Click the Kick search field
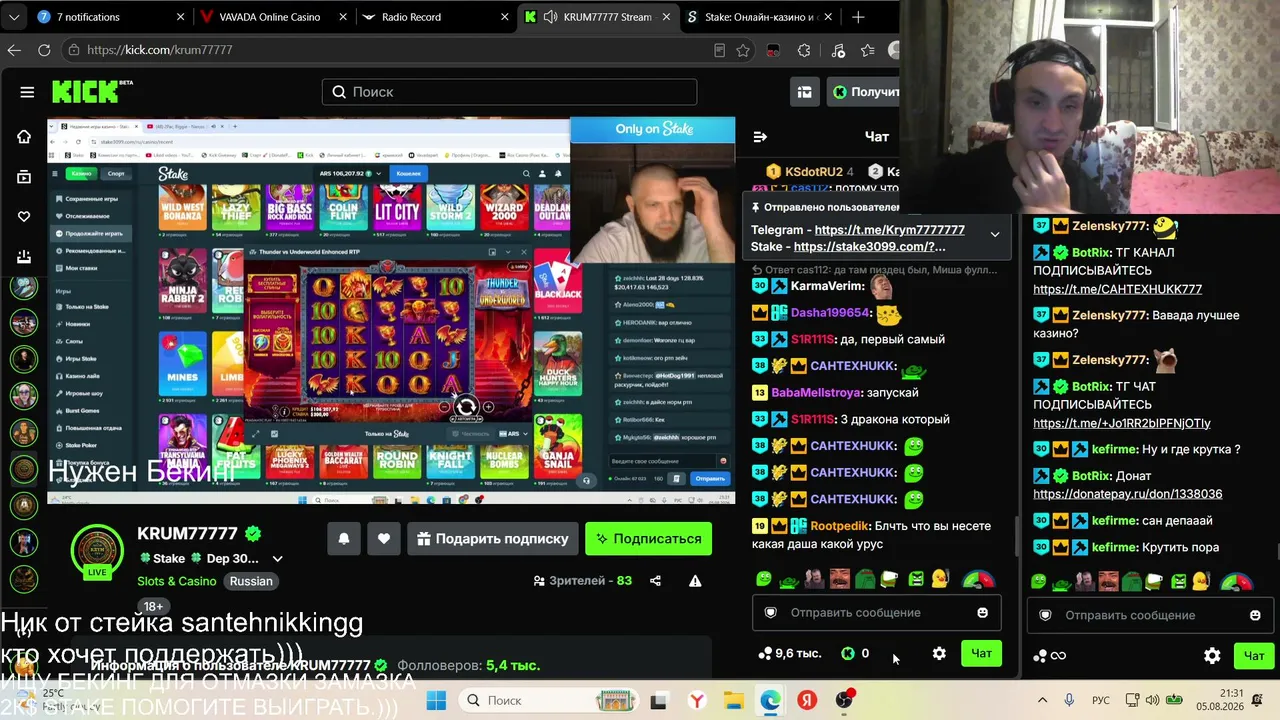Image resolution: width=1280 pixels, height=720 pixels. 510,92
